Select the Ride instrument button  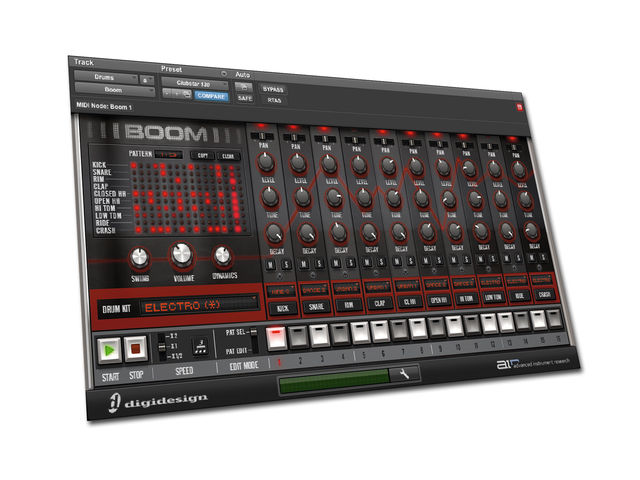pos(519,296)
